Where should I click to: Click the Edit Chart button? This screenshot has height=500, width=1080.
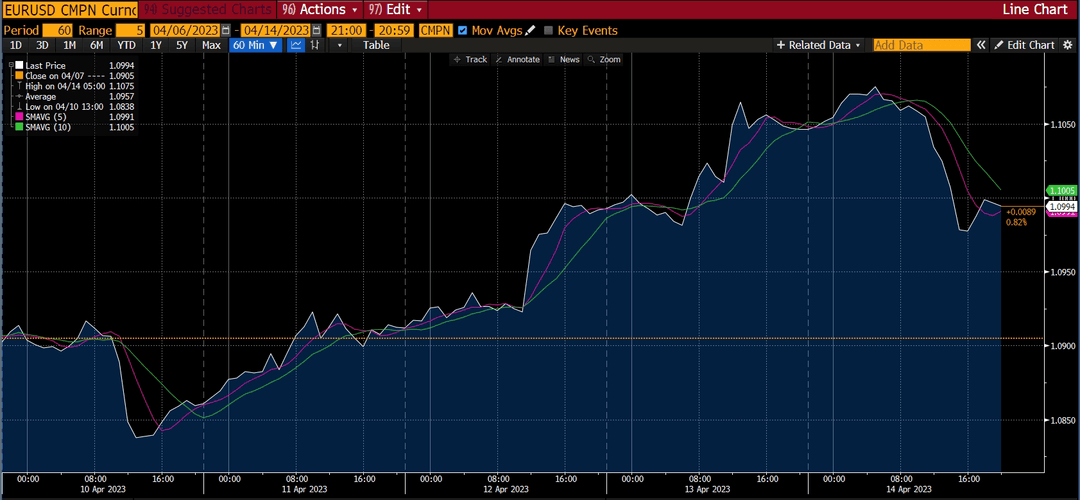pos(1025,45)
